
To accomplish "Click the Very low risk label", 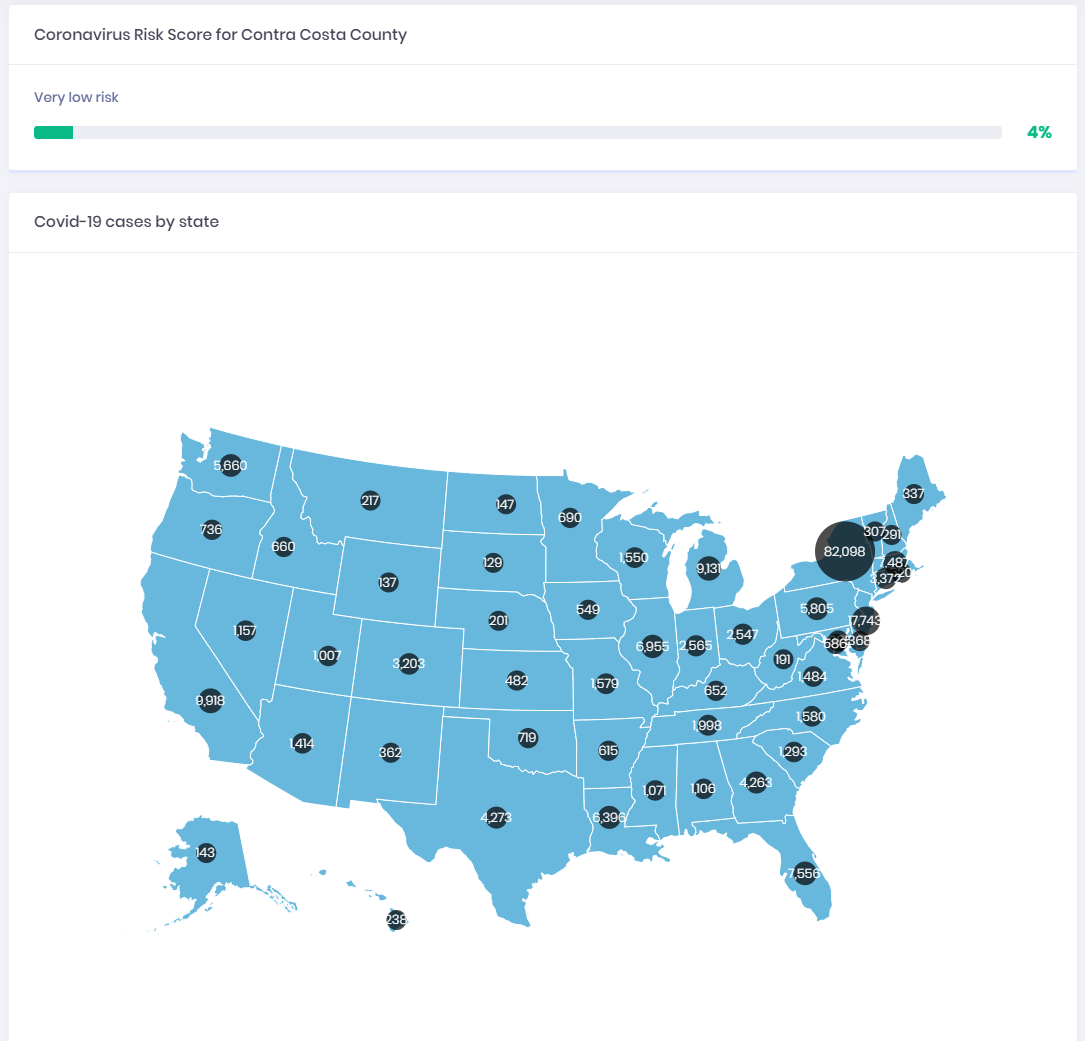I will (x=76, y=97).
